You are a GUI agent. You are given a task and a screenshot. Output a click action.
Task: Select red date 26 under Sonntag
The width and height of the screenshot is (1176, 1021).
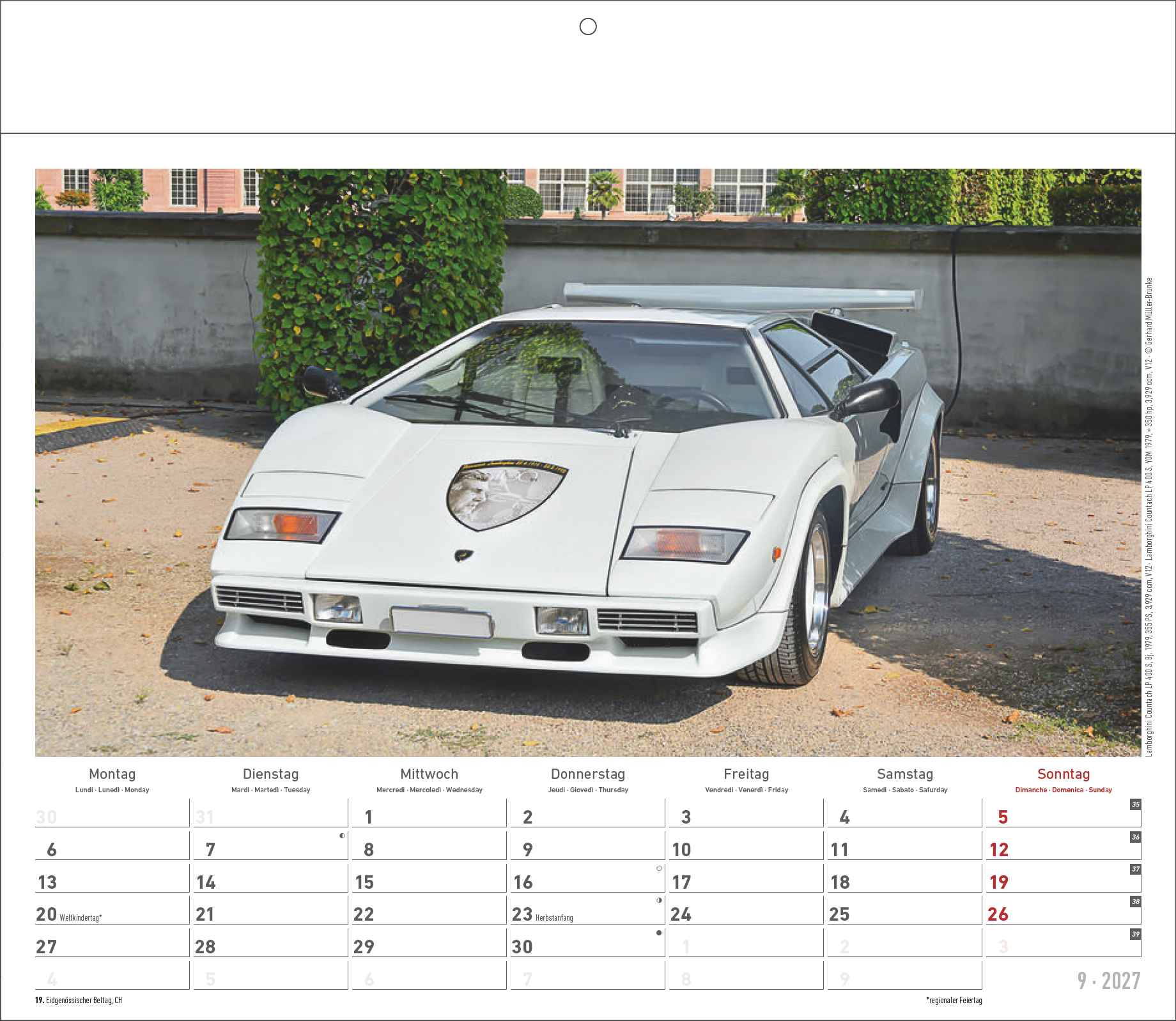(x=998, y=914)
